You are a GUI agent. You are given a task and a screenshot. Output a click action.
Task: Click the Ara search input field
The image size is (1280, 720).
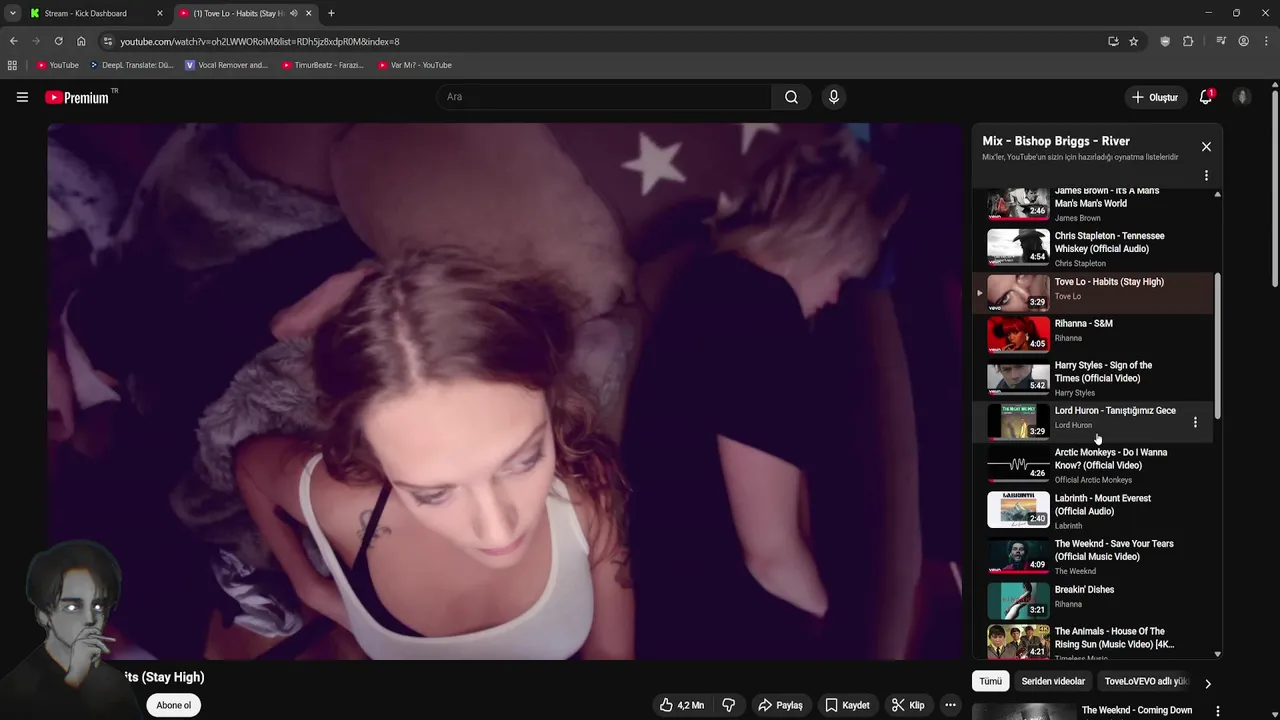point(603,97)
